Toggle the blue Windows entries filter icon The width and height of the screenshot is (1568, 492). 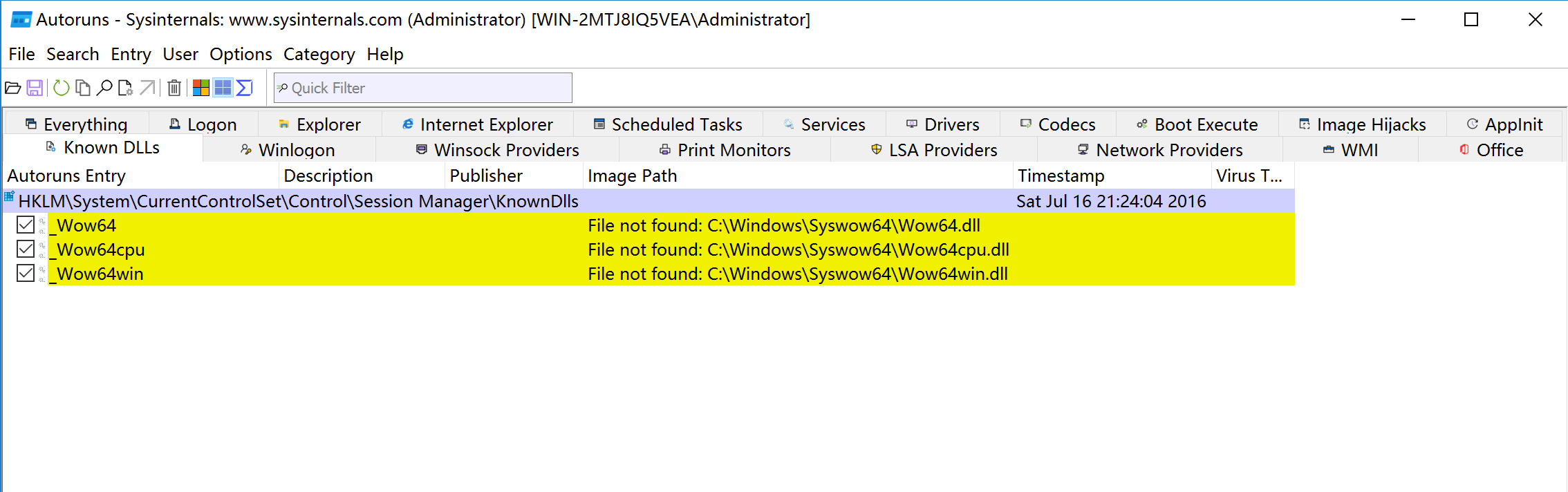tap(223, 88)
